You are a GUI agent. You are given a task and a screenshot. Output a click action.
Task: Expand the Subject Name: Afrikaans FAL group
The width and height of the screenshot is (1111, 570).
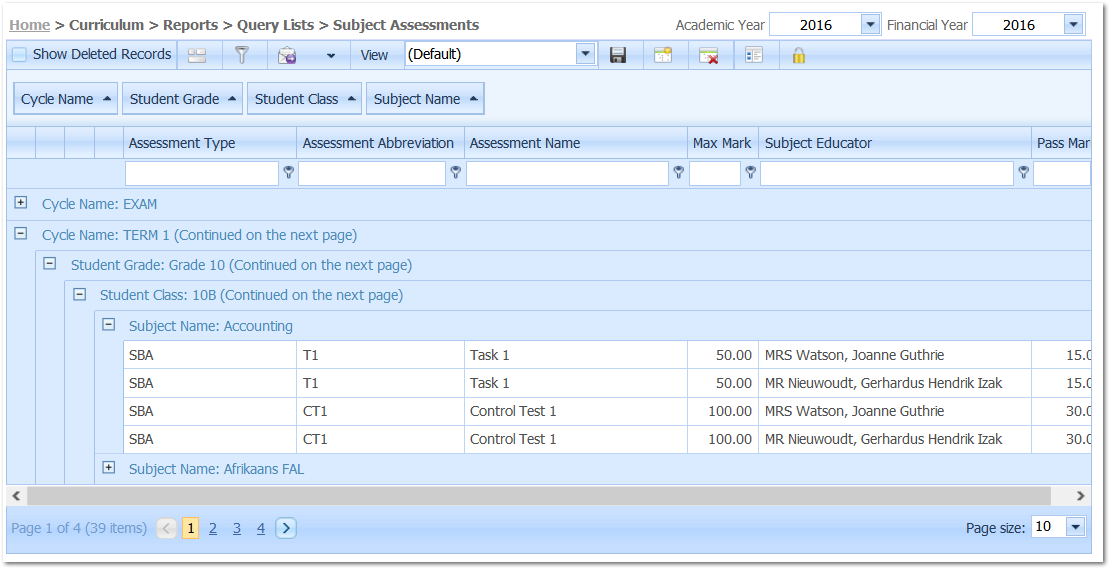(x=108, y=467)
